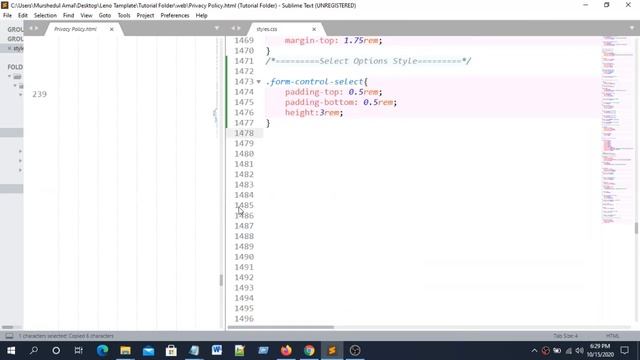The height and width of the screenshot is (360, 640).
Task: Click the padding-bottom: 0.5rem declaration
Action: [x=340, y=102]
